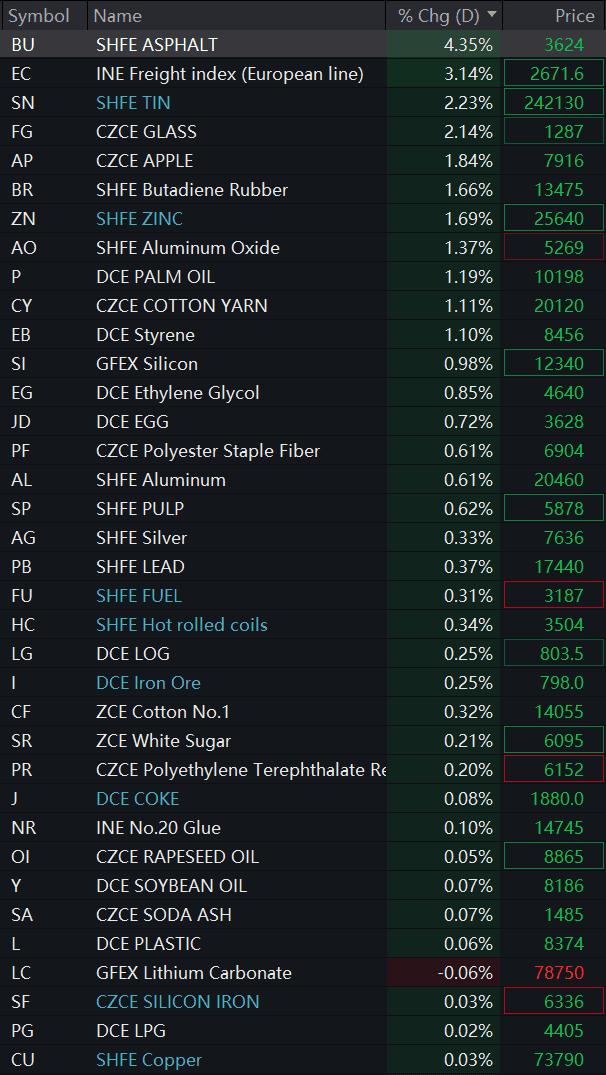606x1075 pixels.
Task: Click the -0.06% Lithium Carbonate change cell
Action: tap(444, 973)
